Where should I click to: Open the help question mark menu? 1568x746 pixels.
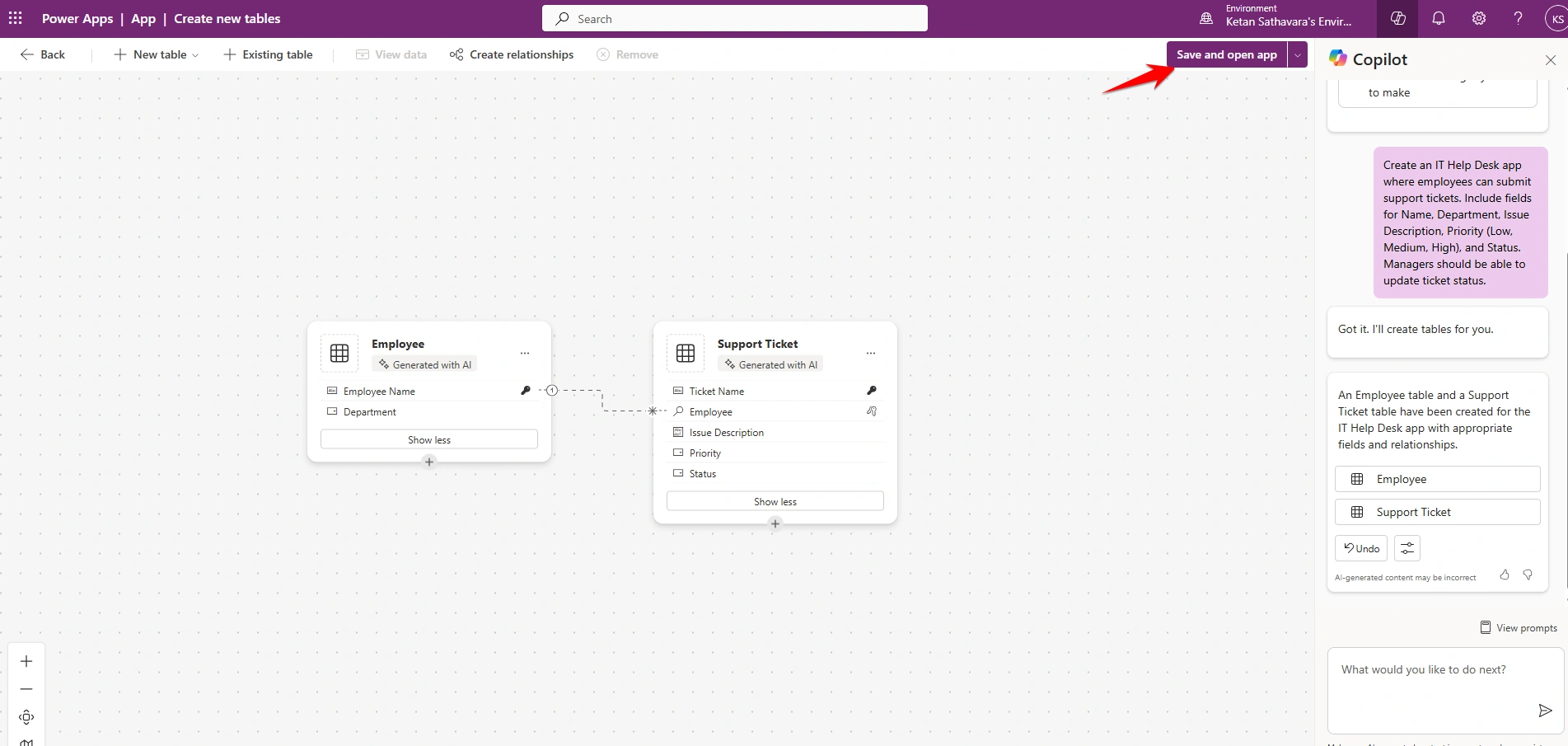(x=1519, y=18)
